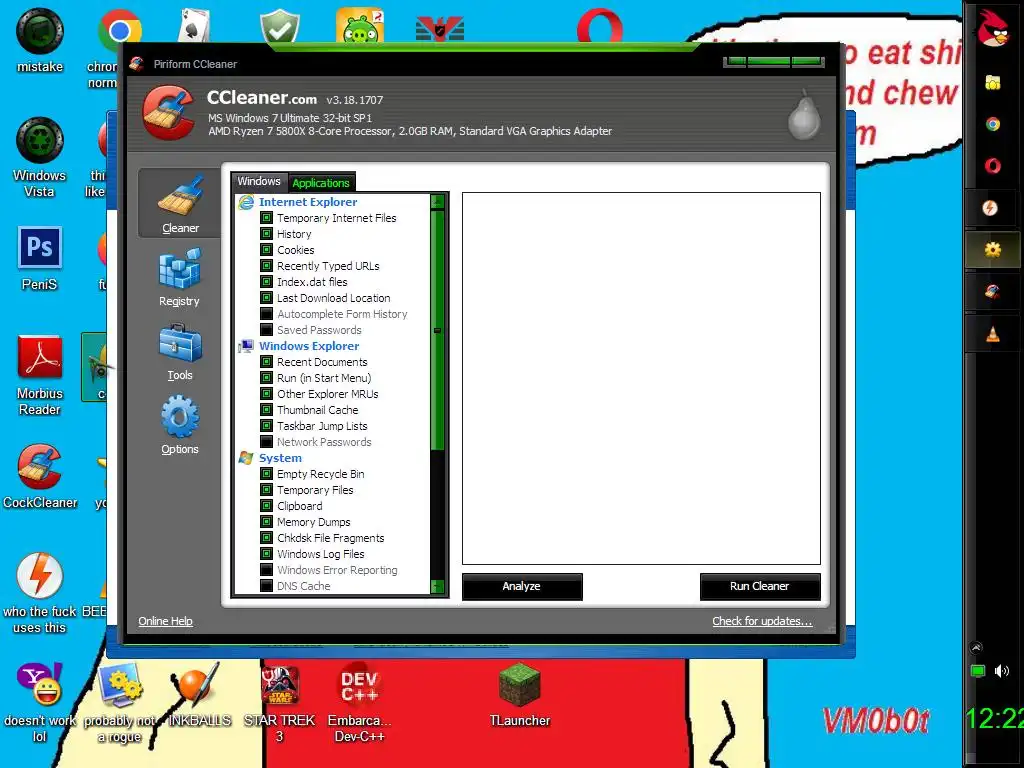Click the pear icon in header
1024x768 pixels.
pyautogui.click(x=803, y=115)
